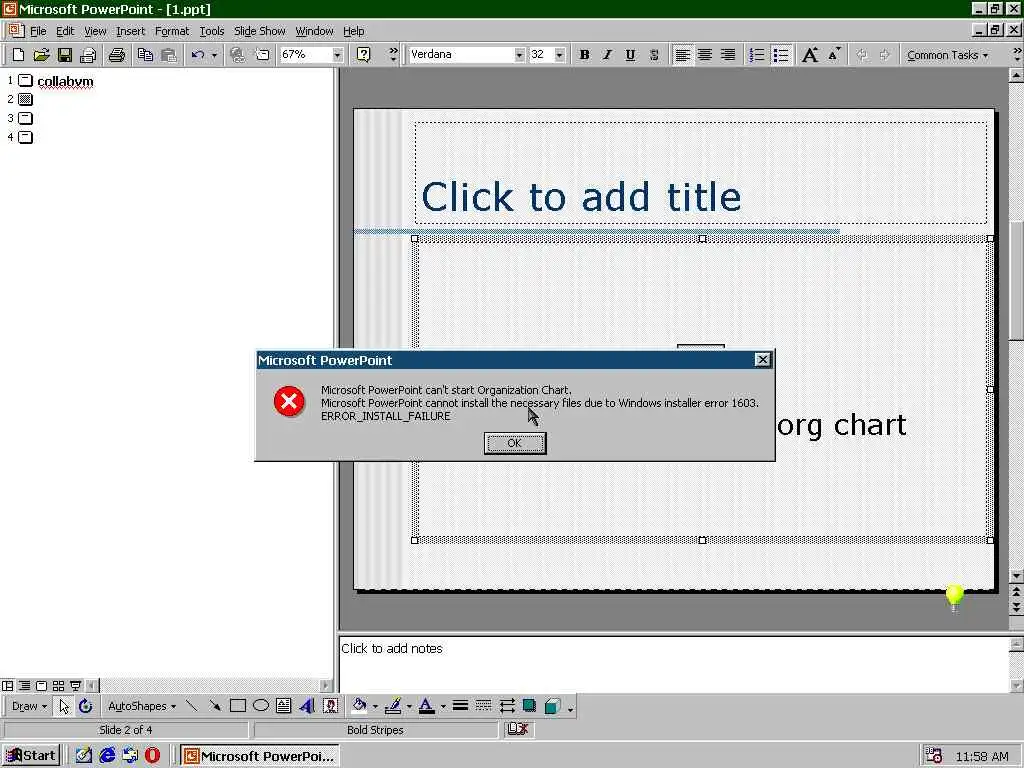The height and width of the screenshot is (768, 1024).
Task: Toggle Italic formatting
Action: click(607, 55)
